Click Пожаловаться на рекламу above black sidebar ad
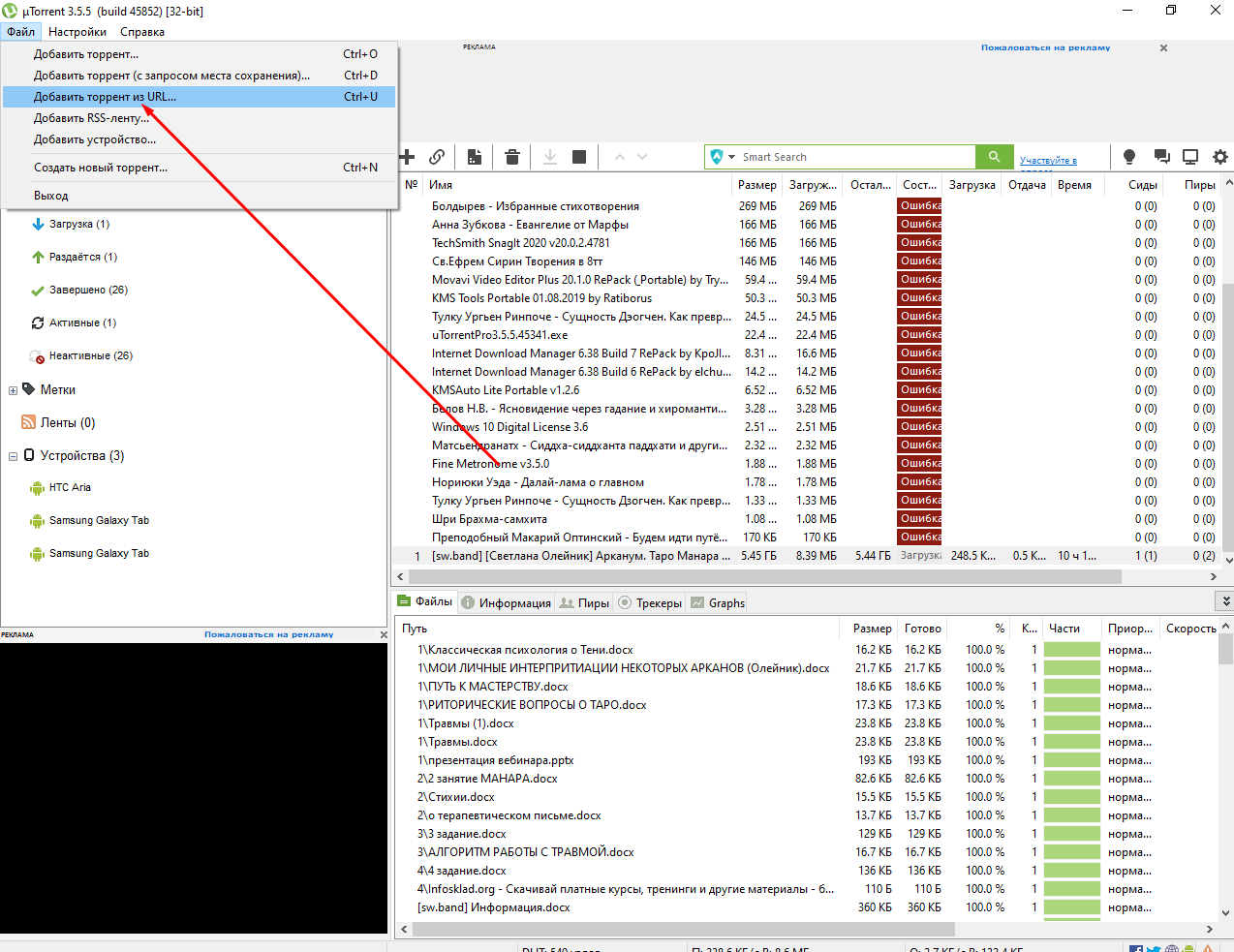 click(x=268, y=635)
